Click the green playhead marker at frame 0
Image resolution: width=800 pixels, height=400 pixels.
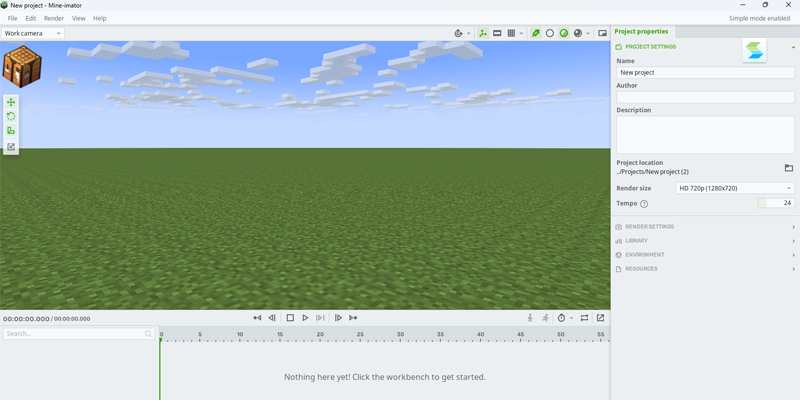(x=161, y=339)
